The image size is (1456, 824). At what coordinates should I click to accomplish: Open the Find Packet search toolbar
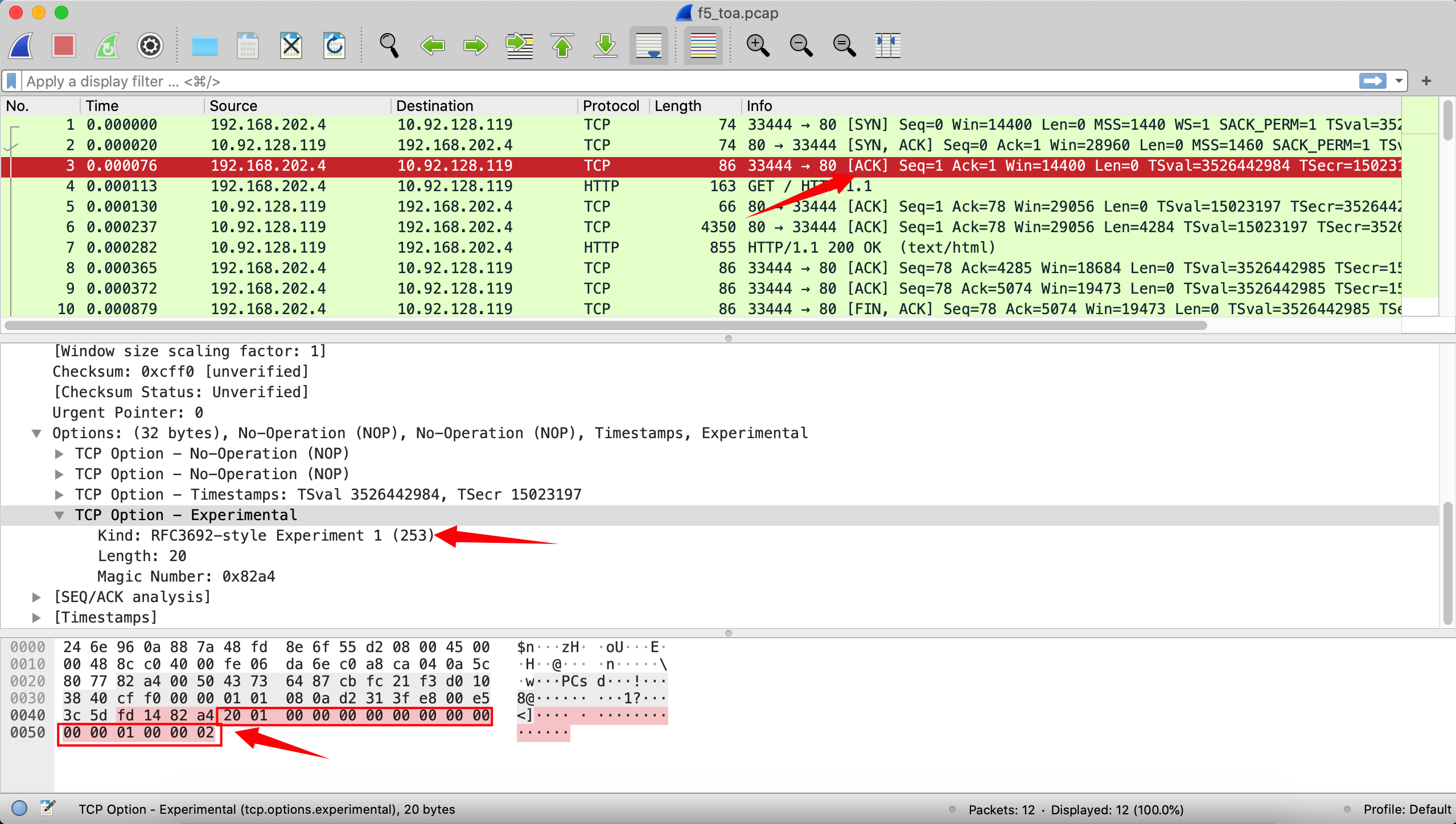(x=389, y=46)
